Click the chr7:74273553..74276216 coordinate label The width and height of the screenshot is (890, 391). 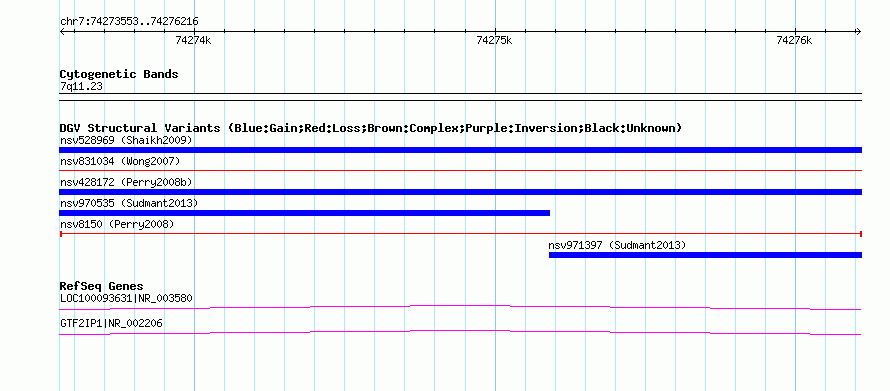tap(129, 22)
